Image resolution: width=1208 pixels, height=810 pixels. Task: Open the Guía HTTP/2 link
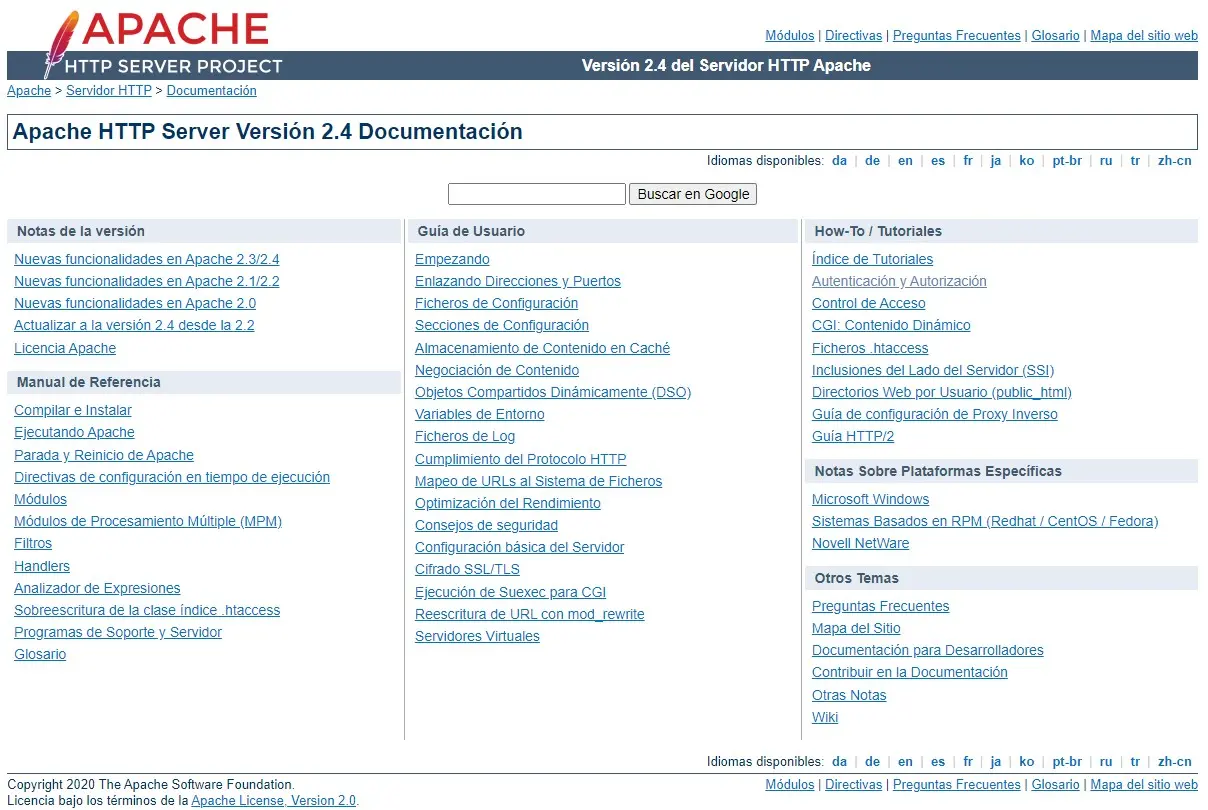(853, 436)
